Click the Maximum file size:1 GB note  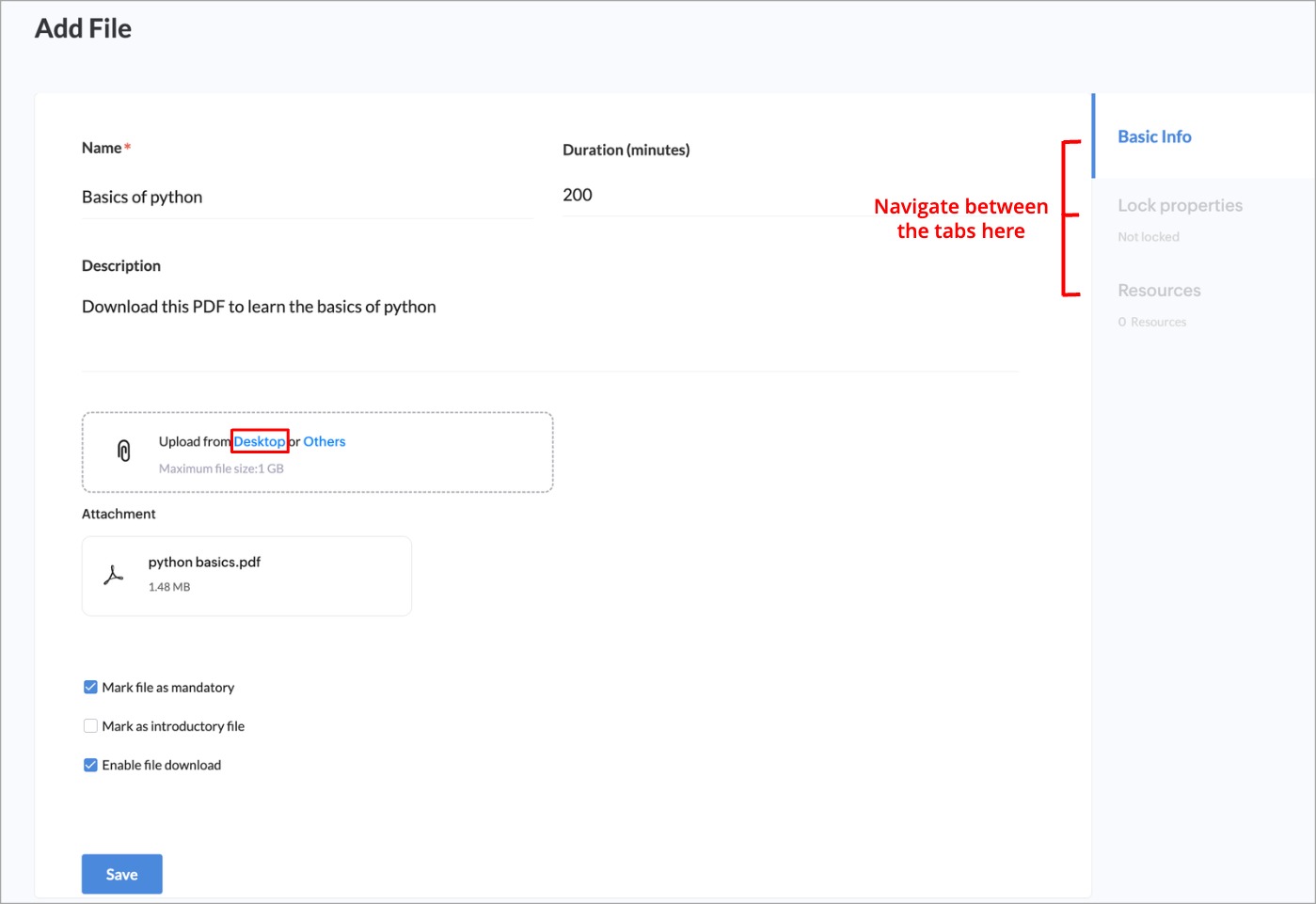pos(221,468)
